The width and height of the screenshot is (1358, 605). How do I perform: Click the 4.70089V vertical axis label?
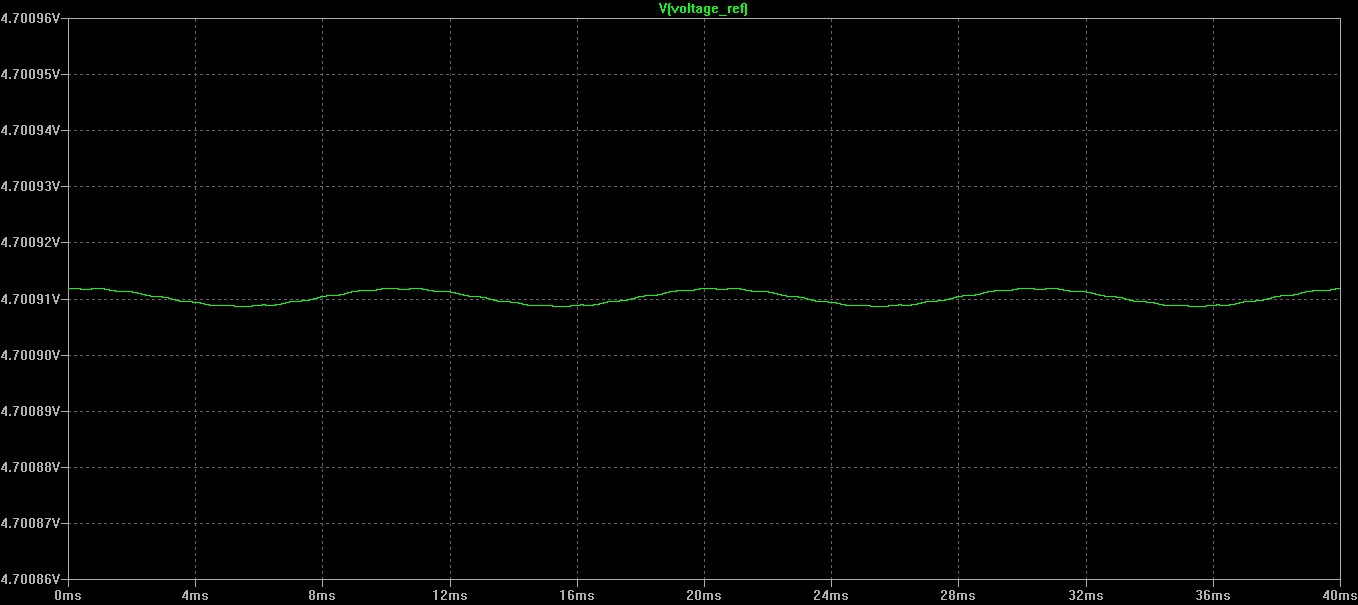pos(30,411)
